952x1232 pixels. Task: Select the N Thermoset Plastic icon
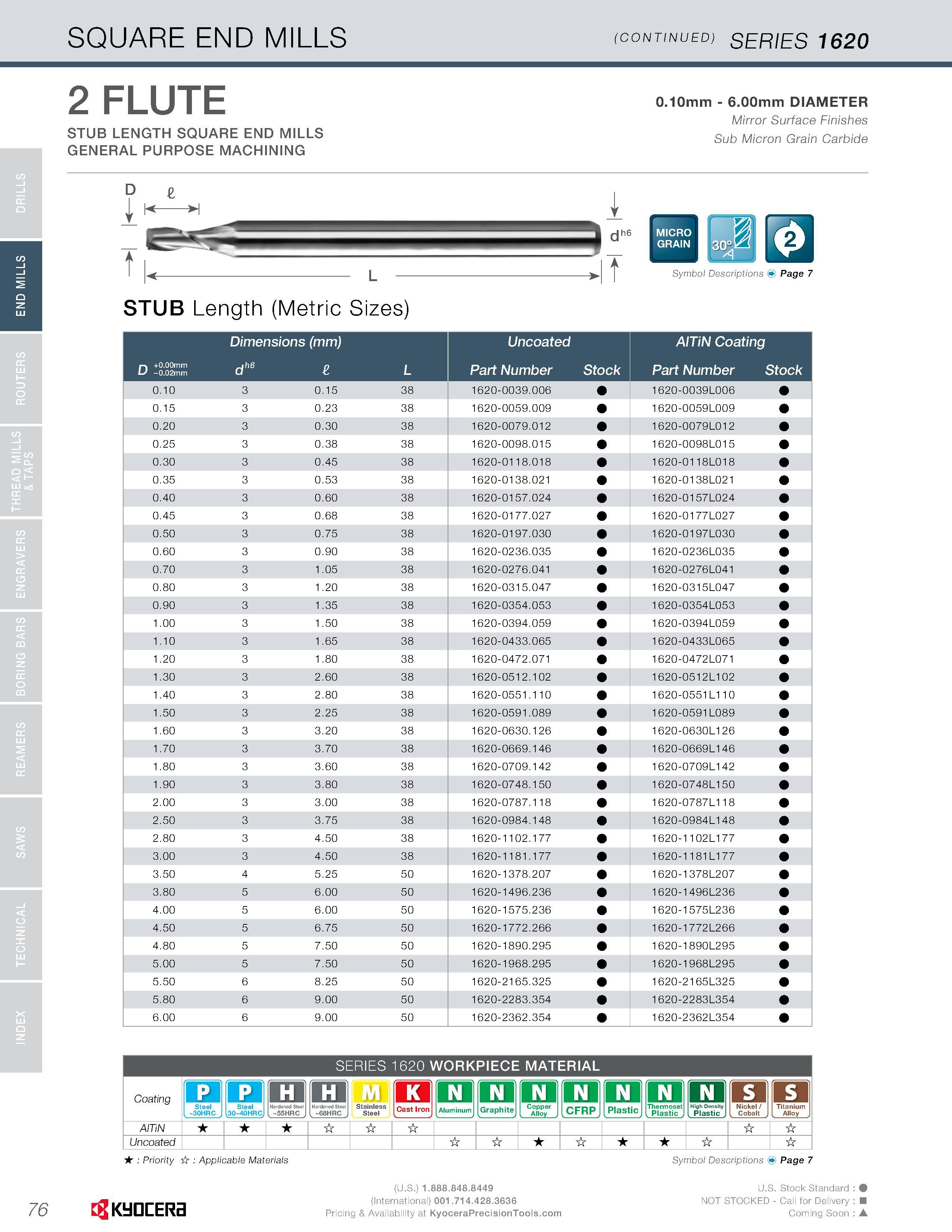[665, 1098]
